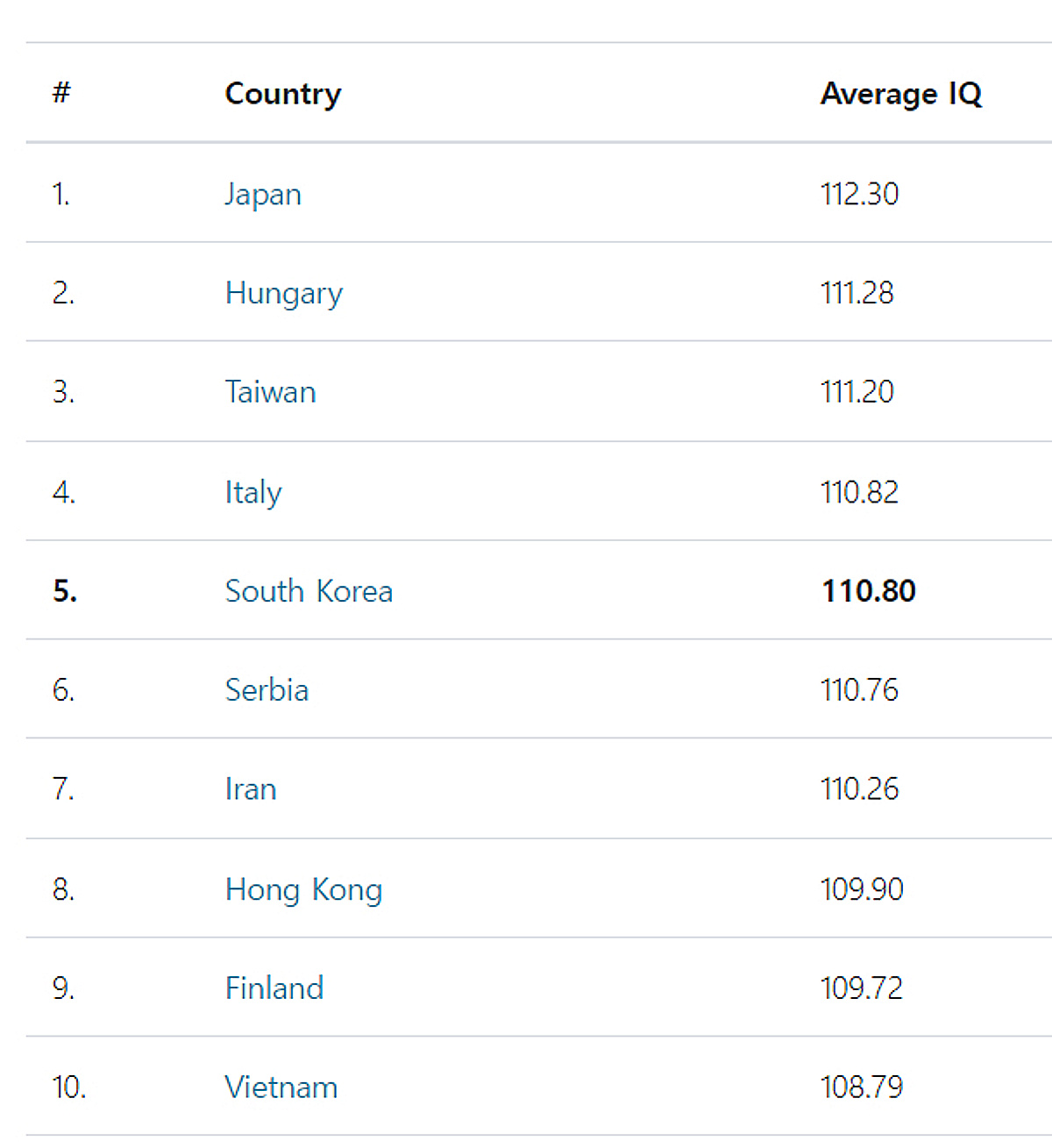
Task: Click the Taiwan link
Action: (270, 392)
